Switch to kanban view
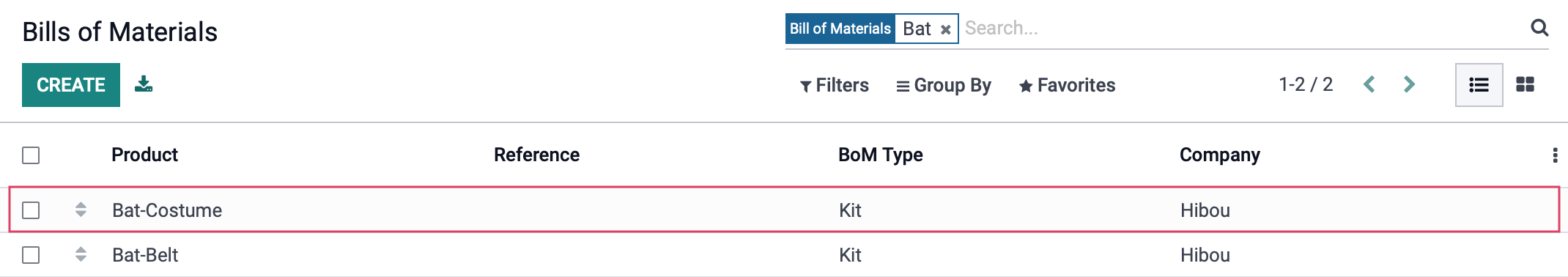This screenshot has height=277, width=1568. [x=1526, y=85]
